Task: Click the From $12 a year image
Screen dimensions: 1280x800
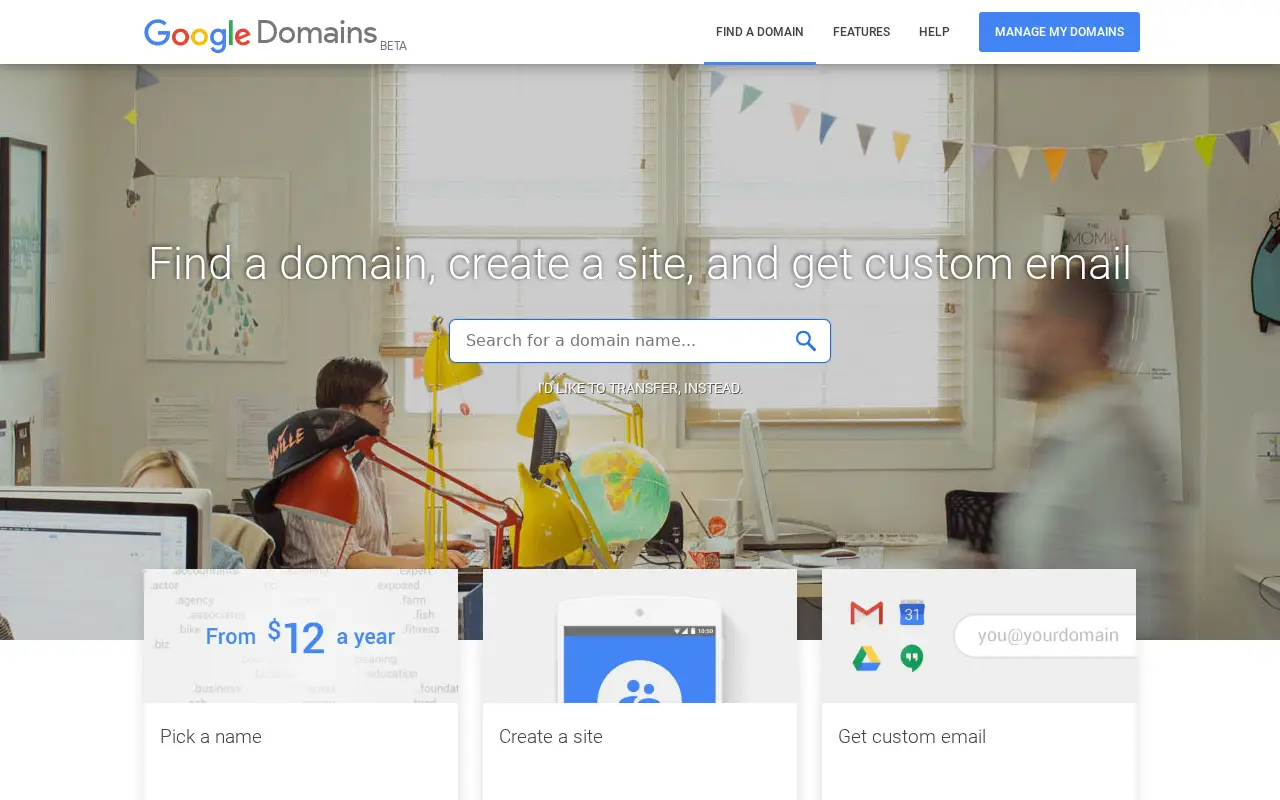Action: (301, 636)
